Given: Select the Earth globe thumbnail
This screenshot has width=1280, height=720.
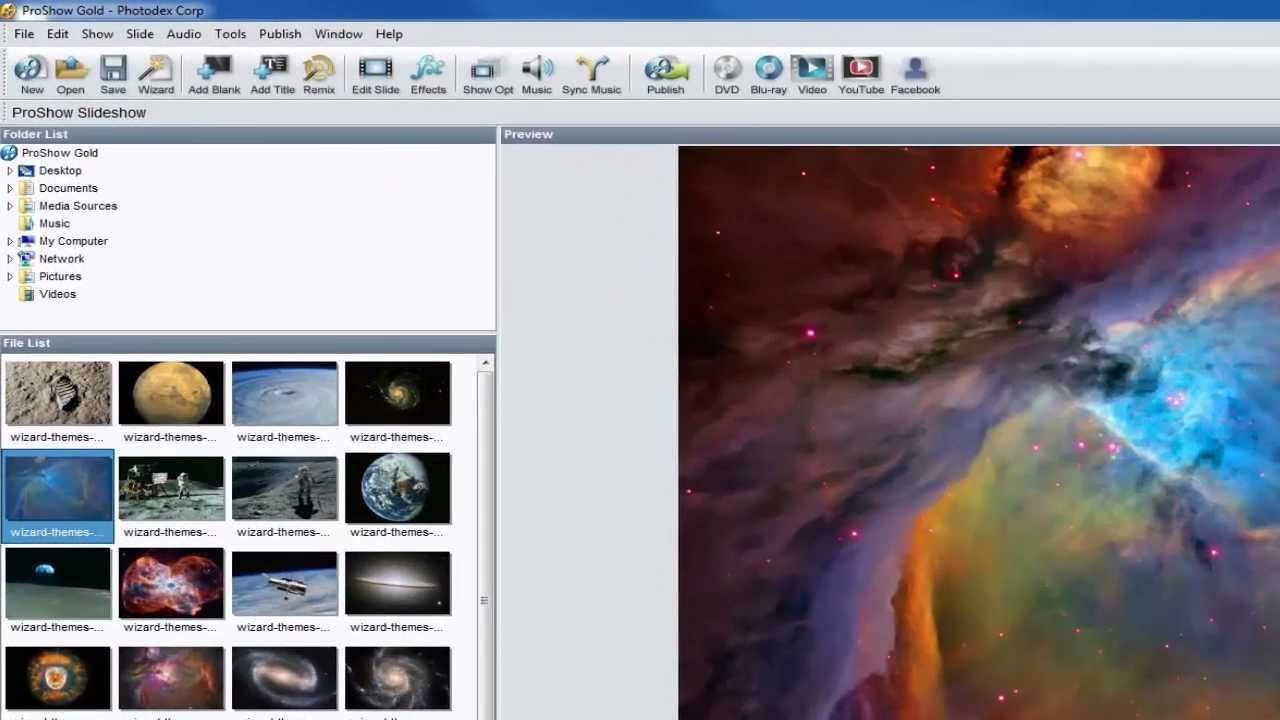Looking at the screenshot, I should (398, 488).
